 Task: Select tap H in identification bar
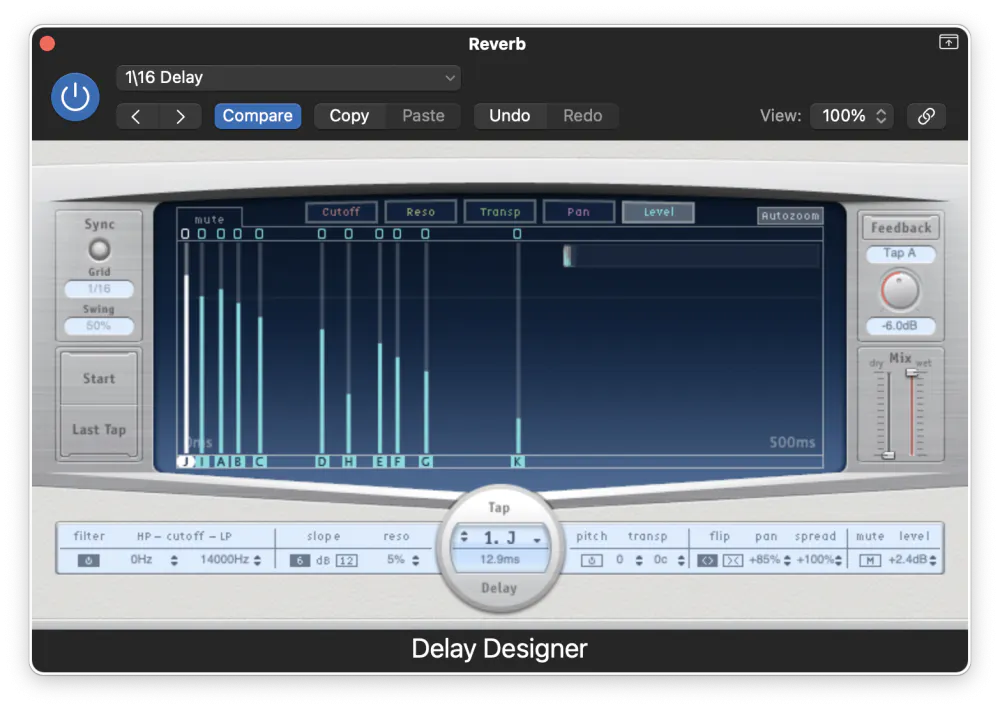pos(349,462)
